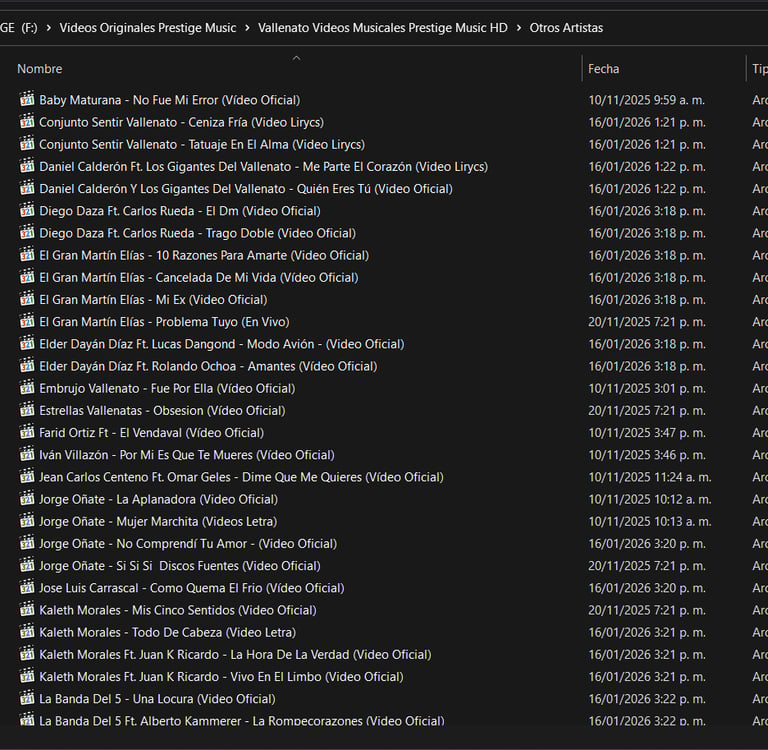Click file icon of Mis Cinco Sentidos
Viewport: 768px width, 750px height.
(27, 609)
